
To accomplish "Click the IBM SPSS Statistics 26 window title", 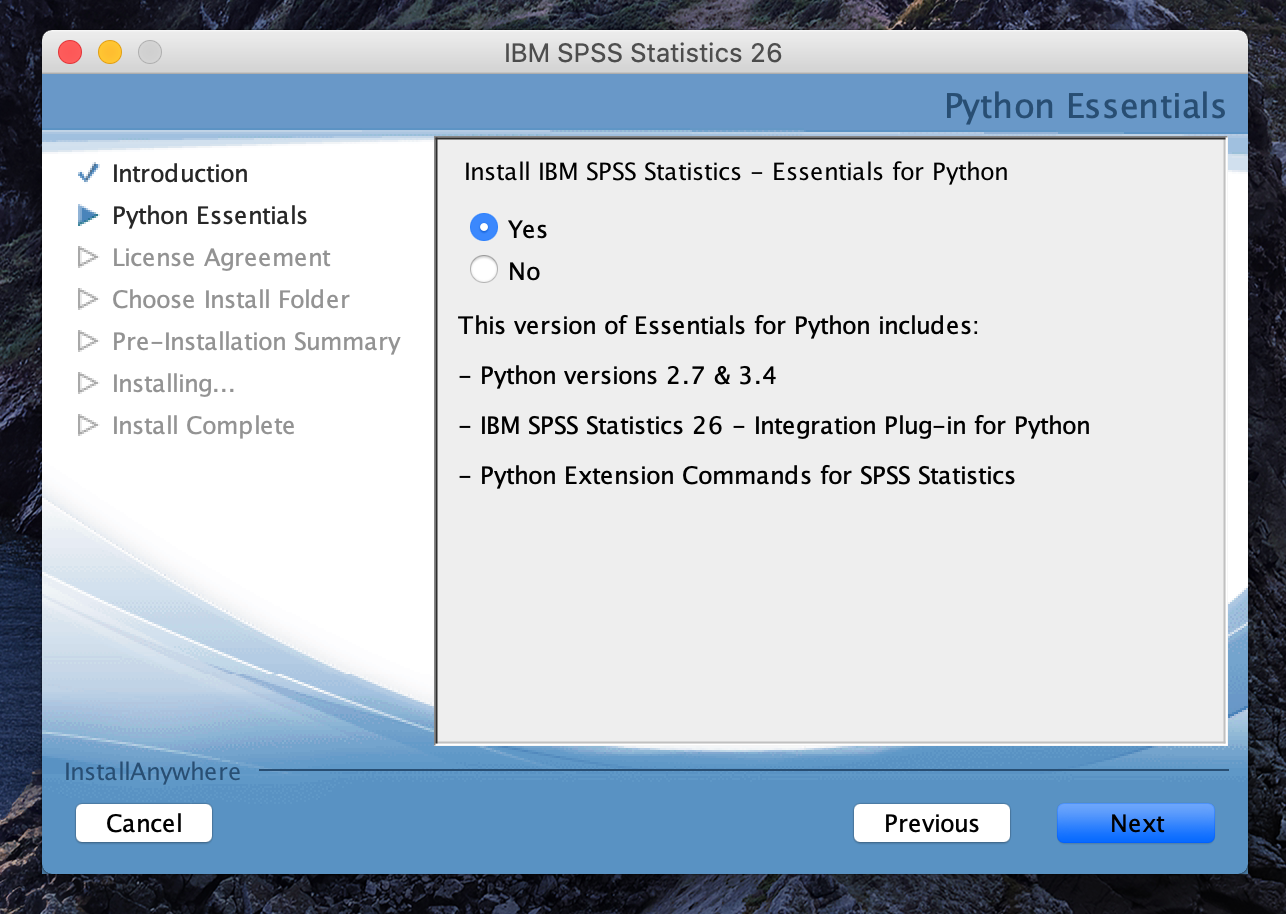I will click(x=643, y=53).
